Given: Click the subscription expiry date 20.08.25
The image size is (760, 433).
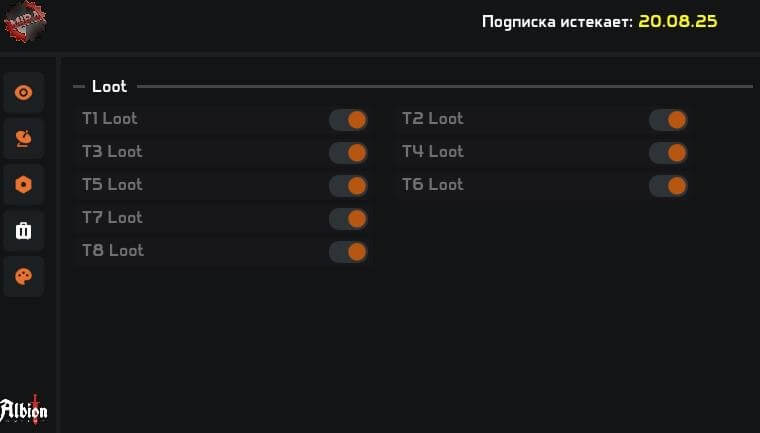Looking at the screenshot, I should [x=677, y=21].
